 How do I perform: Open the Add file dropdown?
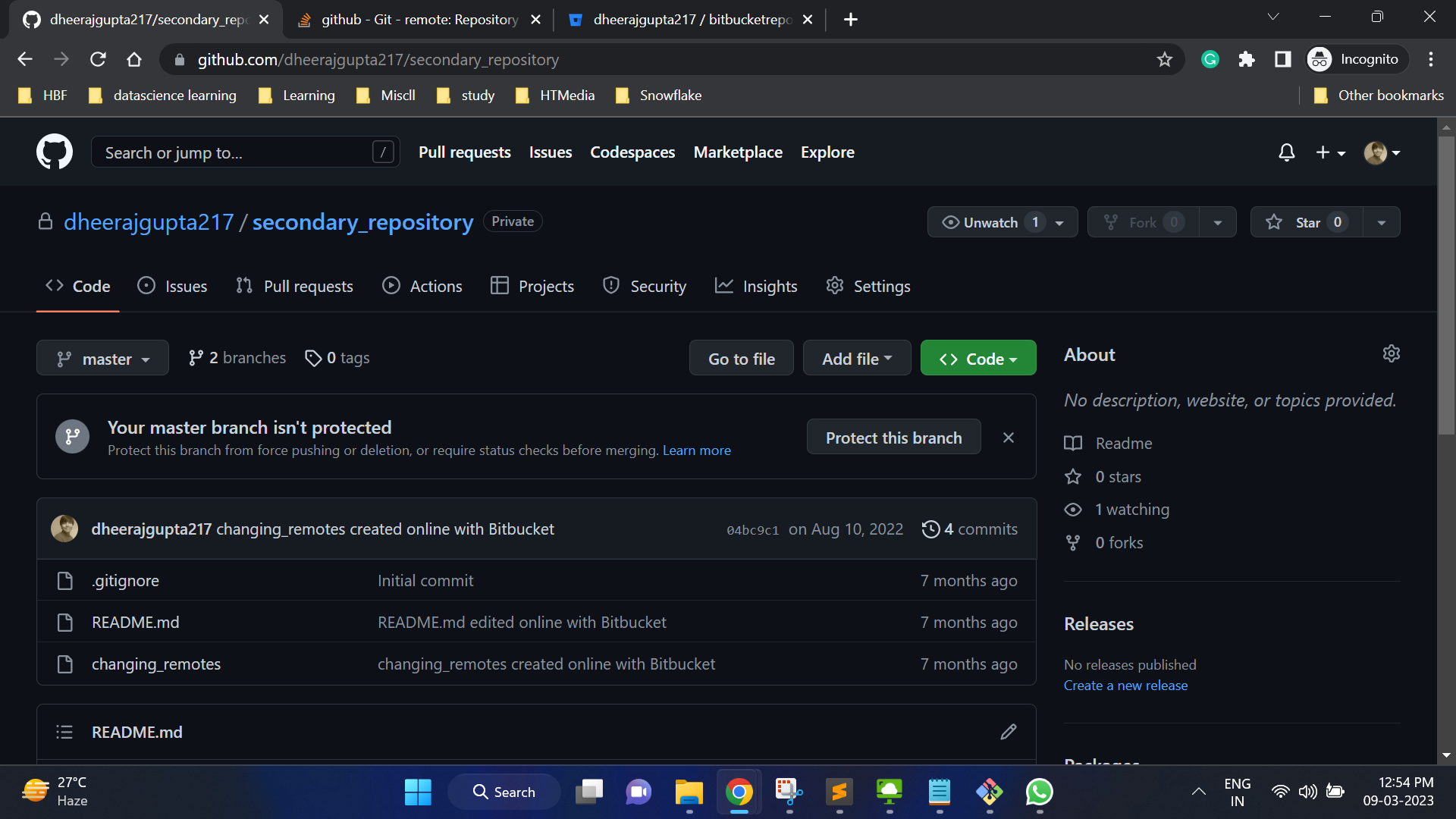pyautogui.click(x=856, y=357)
